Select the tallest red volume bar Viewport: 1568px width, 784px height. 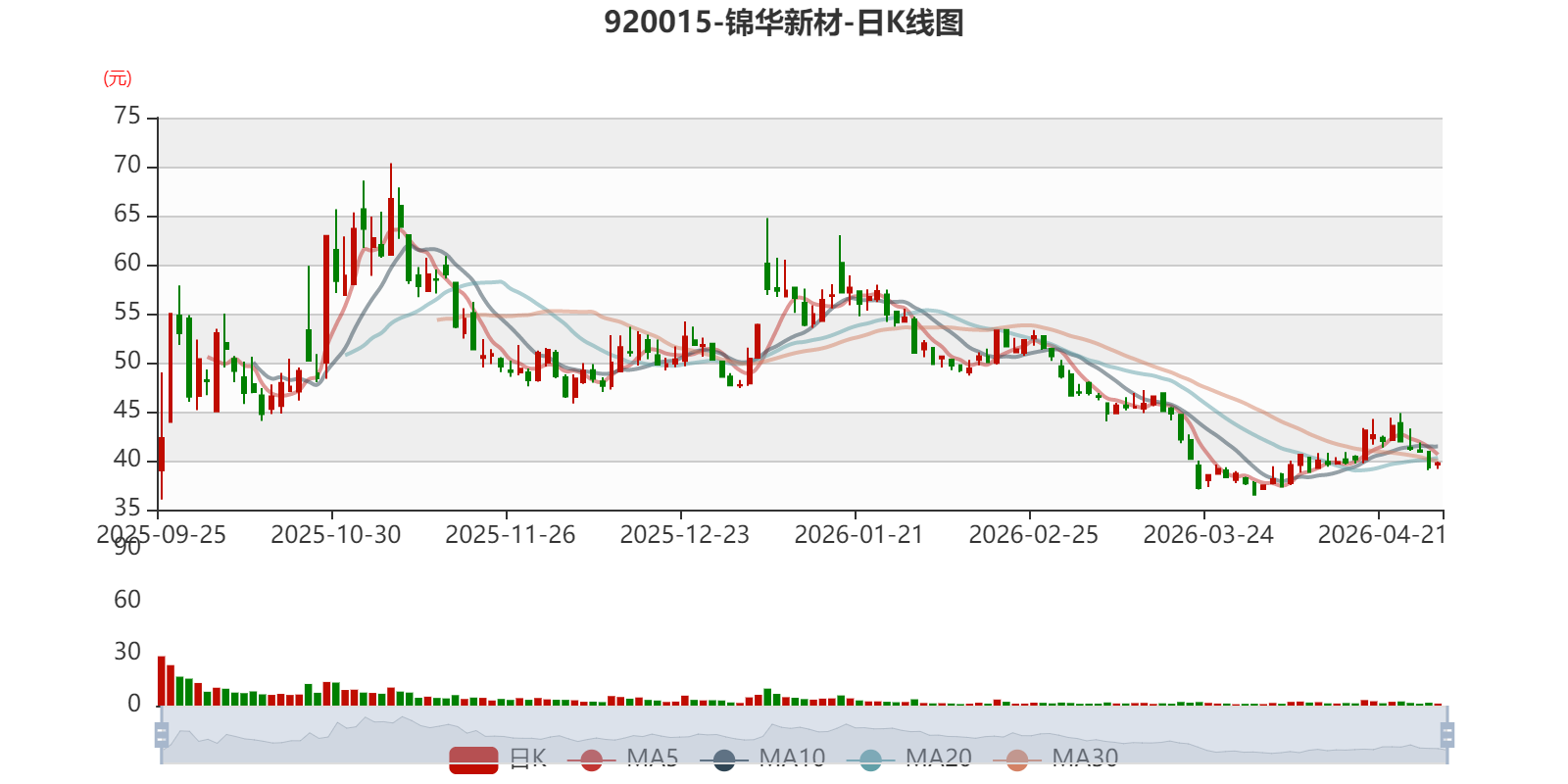click(x=162, y=681)
